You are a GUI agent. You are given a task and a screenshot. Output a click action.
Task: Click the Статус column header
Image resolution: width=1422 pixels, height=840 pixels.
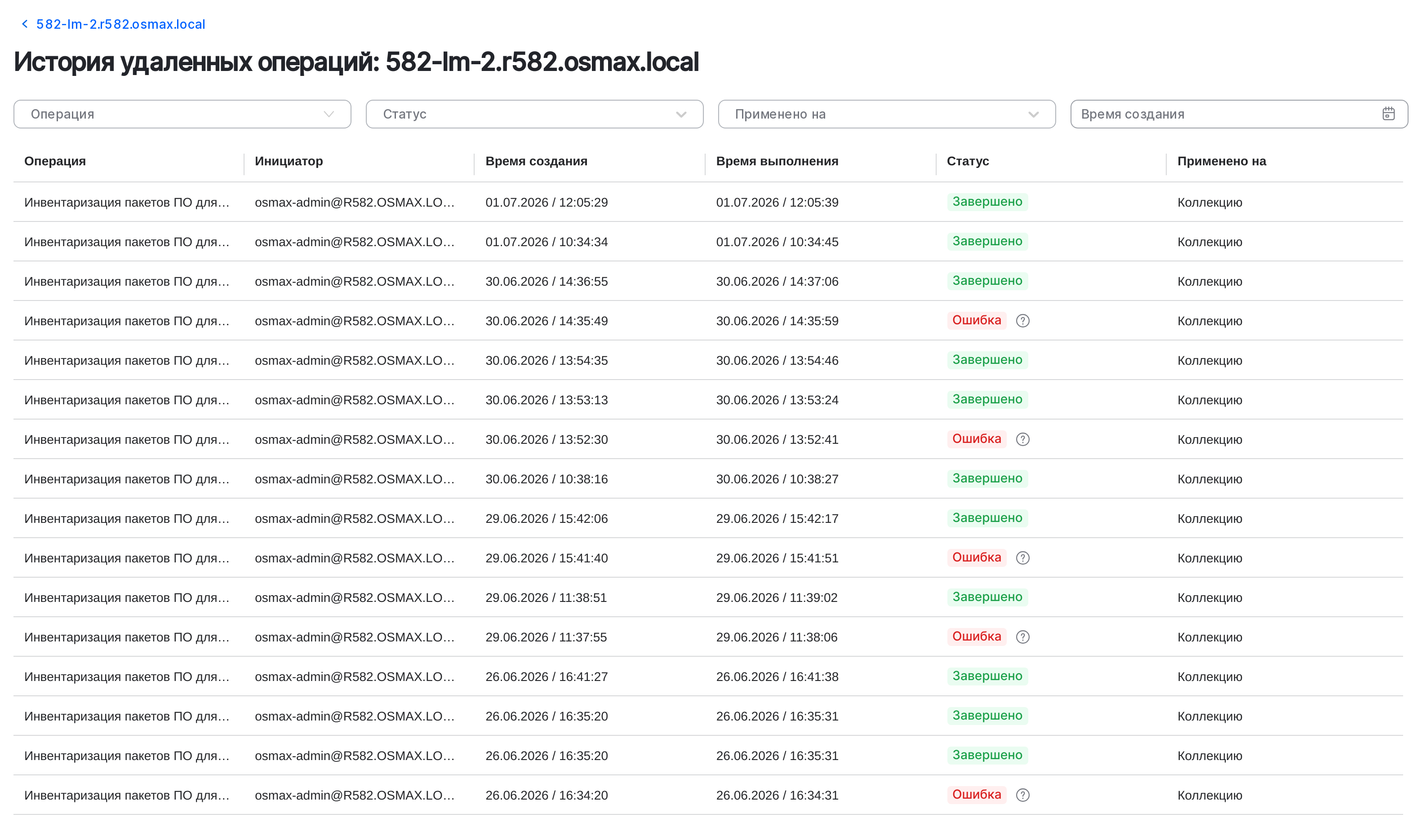point(968,161)
